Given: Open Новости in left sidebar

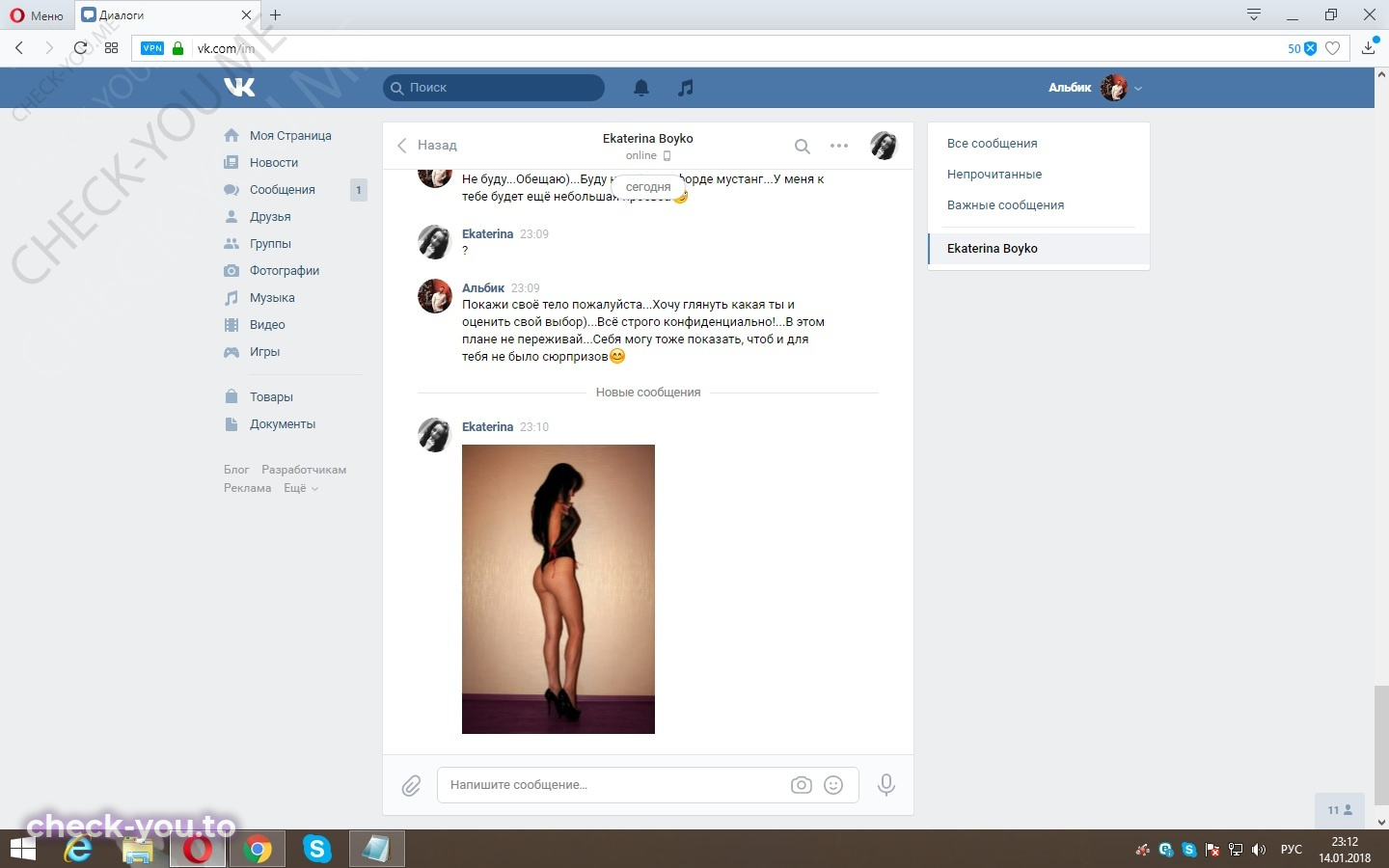Looking at the screenshot, I should pyautogui.click(x=274, y=163).
